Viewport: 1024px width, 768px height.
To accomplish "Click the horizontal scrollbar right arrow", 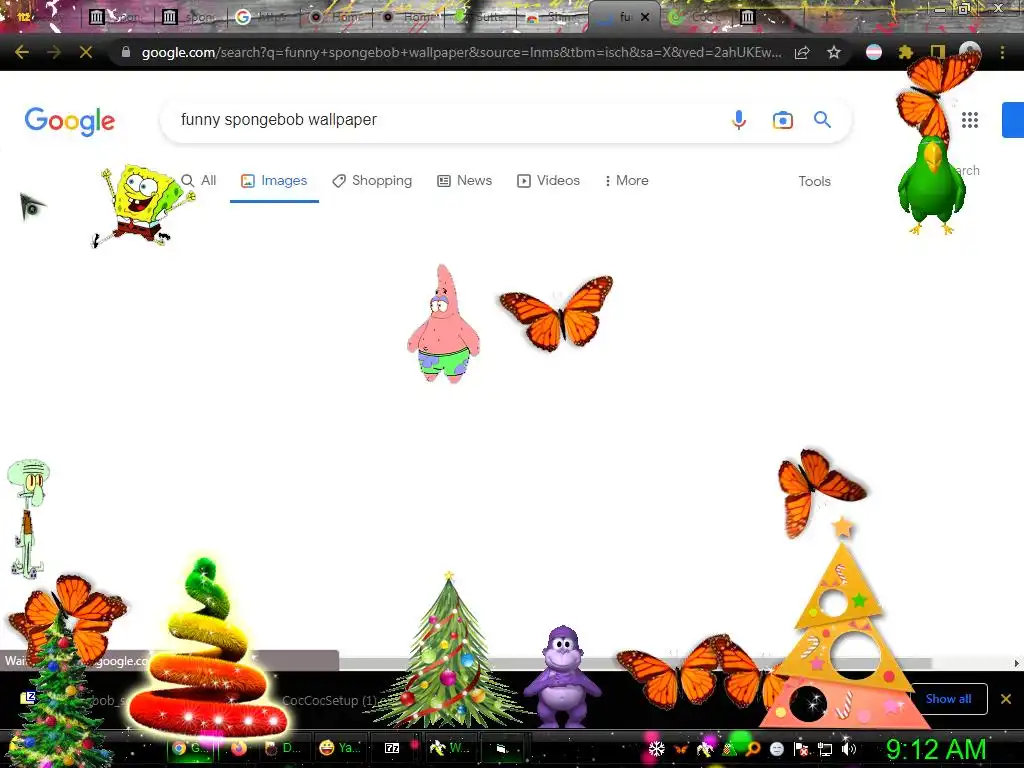I will 1016,664.
